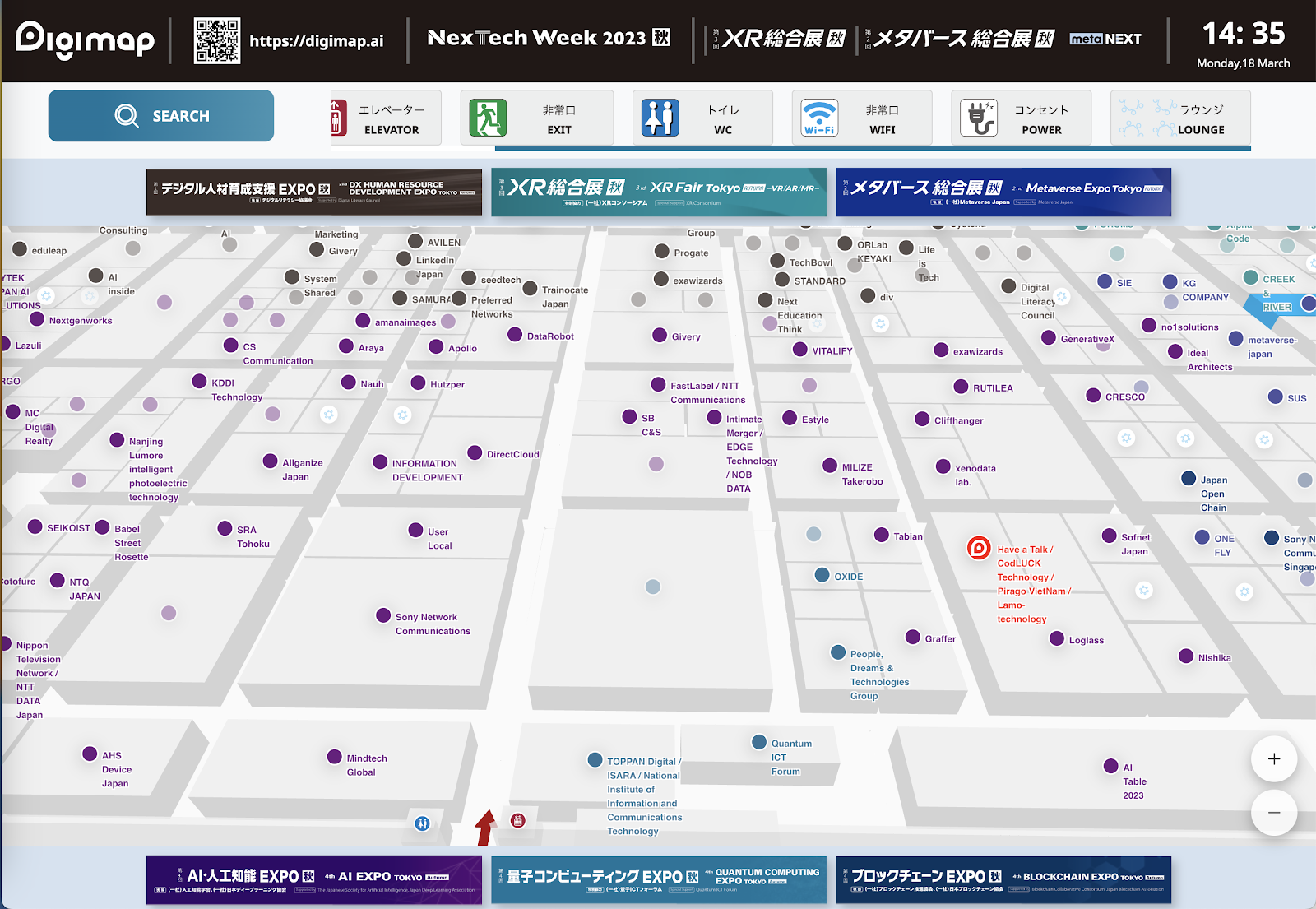
Task: Open the XR Fair Tokyo expo tab
Action: (658, 192)
